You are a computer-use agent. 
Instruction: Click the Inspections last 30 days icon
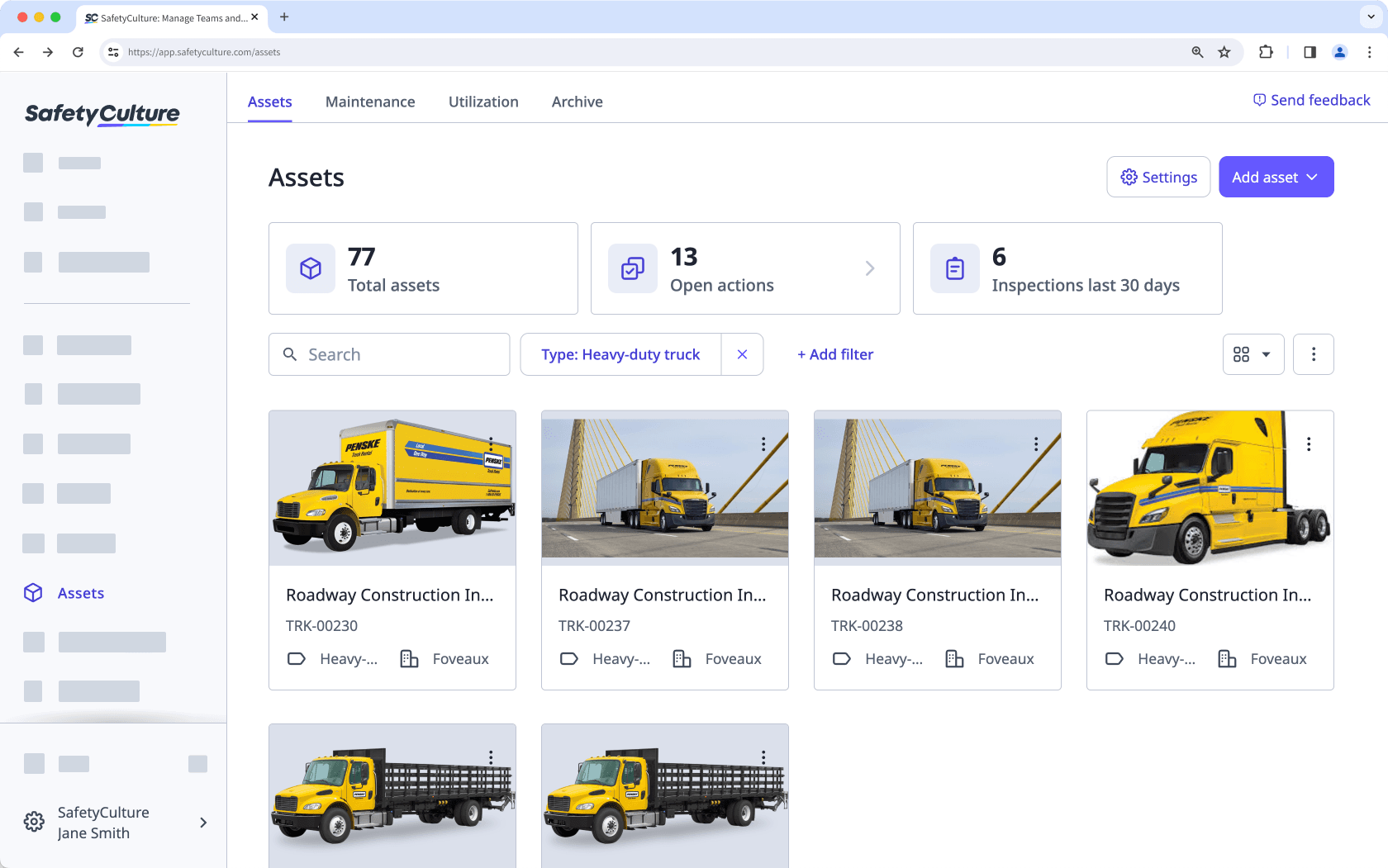click(954, 268)
